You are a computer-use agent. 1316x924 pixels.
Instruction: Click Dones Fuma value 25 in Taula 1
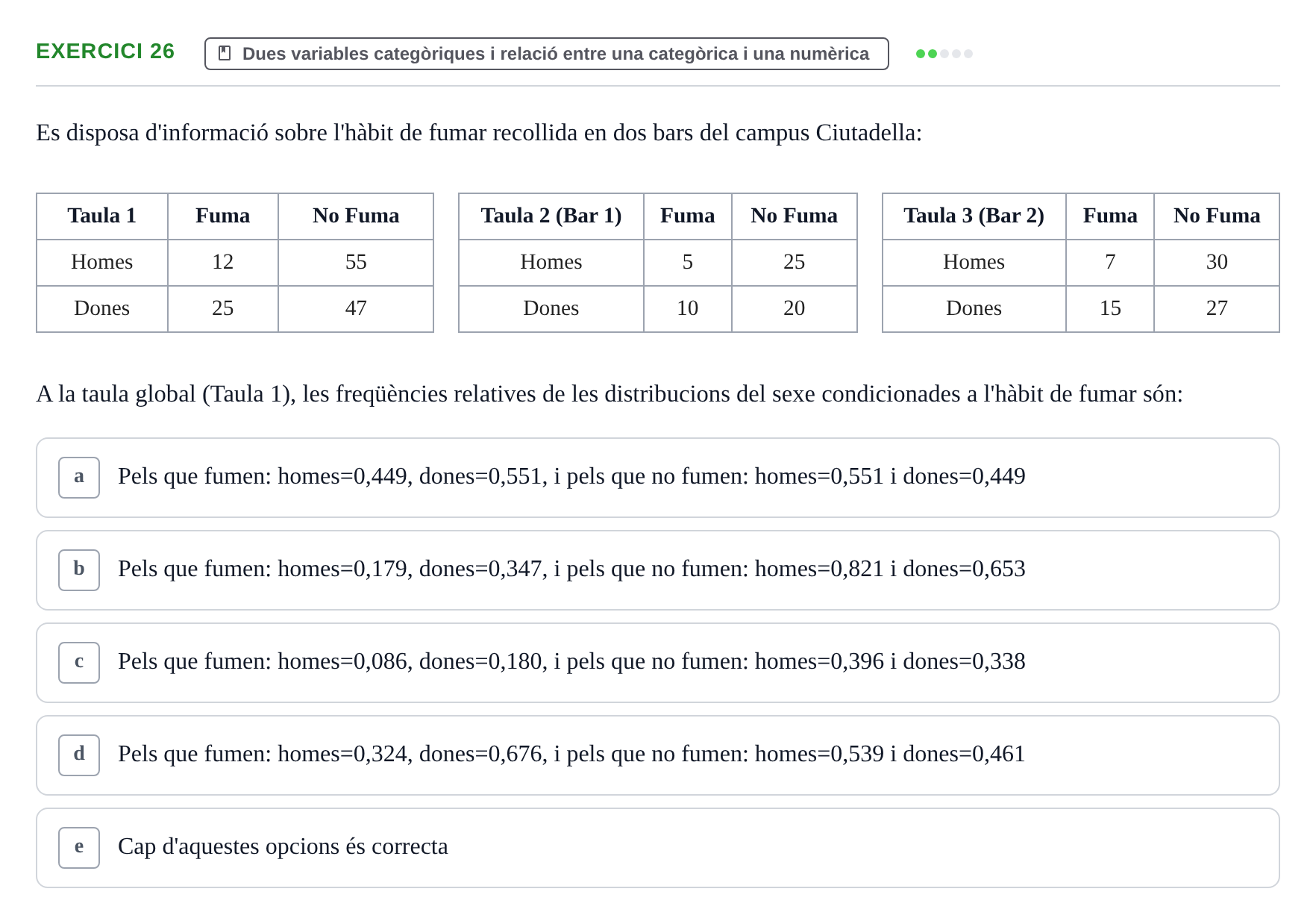[223, 309]
